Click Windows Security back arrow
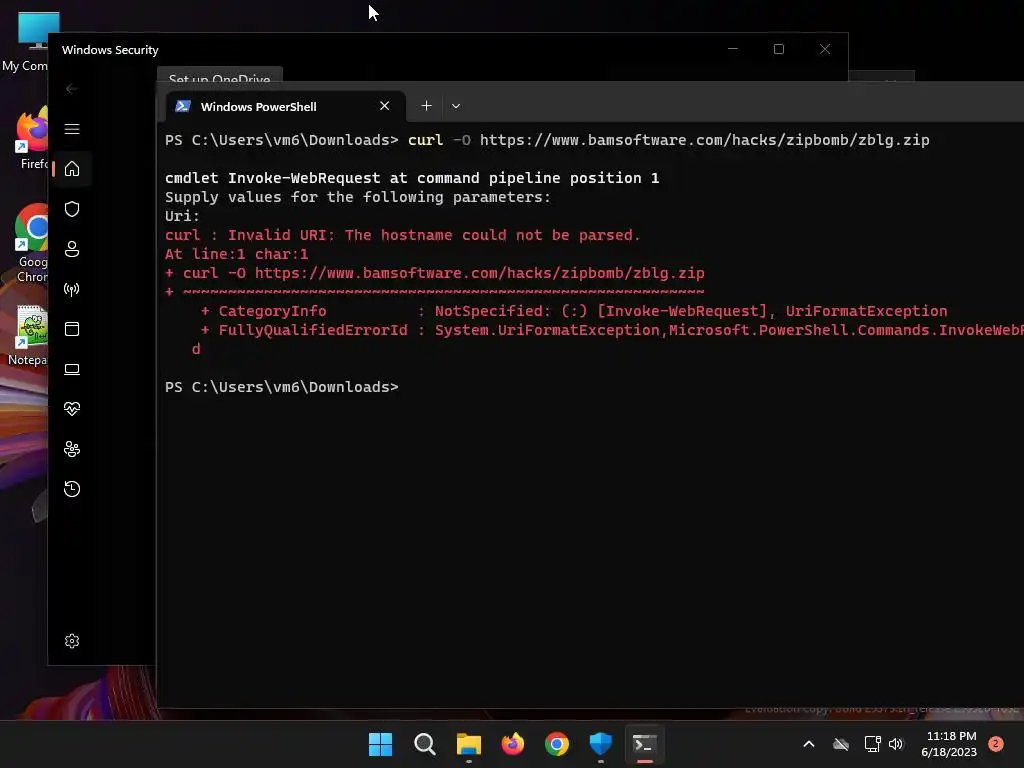 coord(72,89)
